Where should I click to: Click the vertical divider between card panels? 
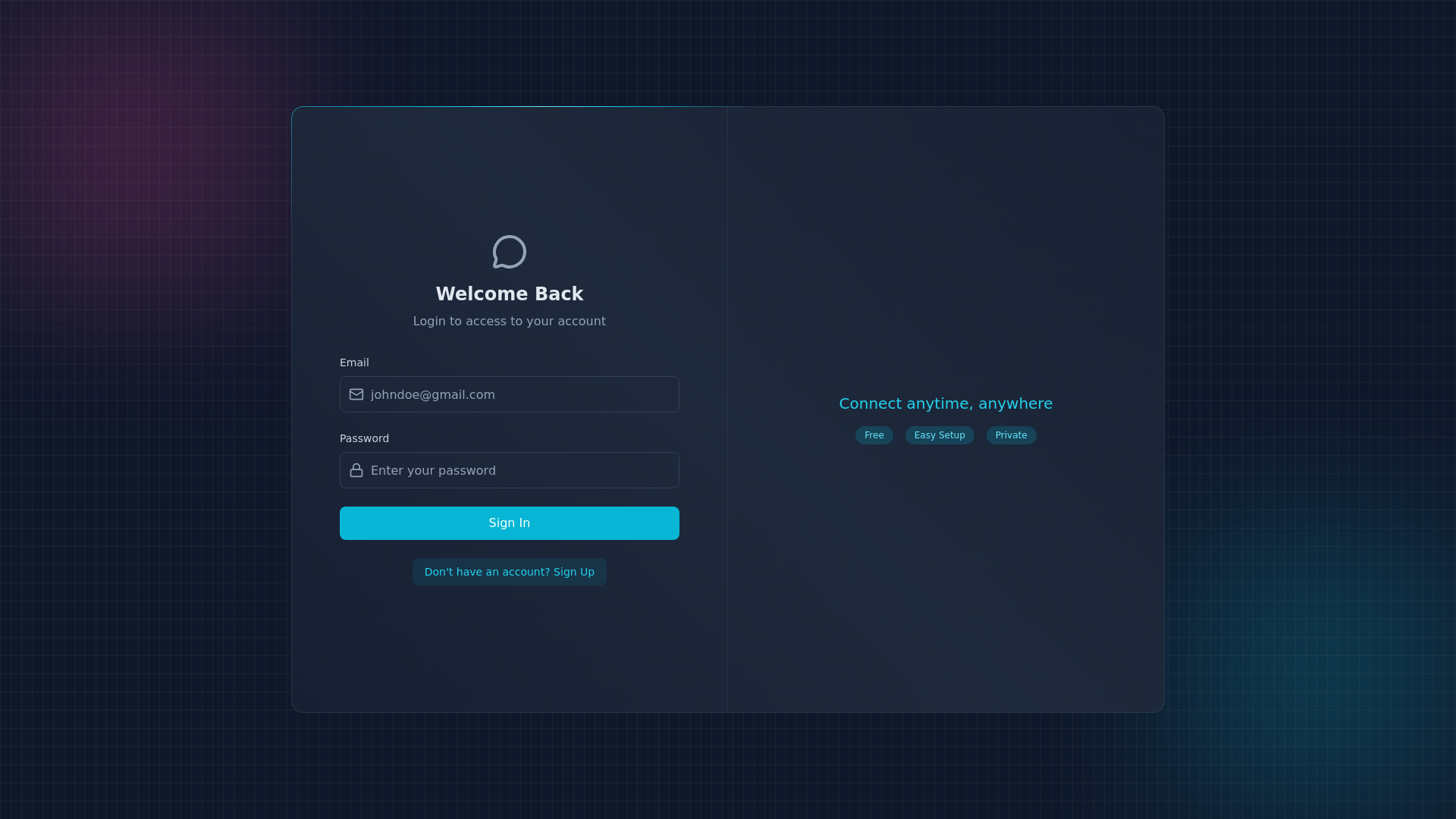[727, 409]
